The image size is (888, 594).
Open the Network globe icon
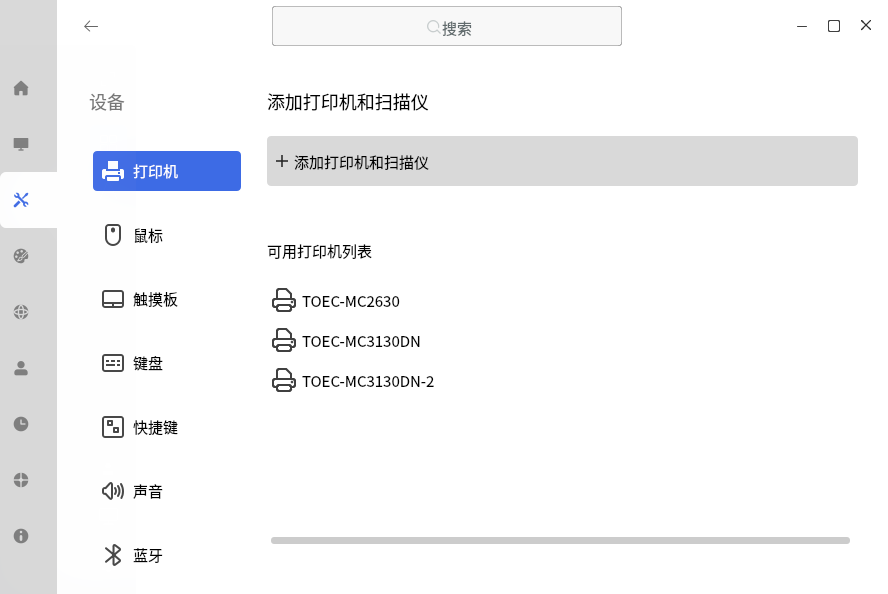[x=21, y=312]
